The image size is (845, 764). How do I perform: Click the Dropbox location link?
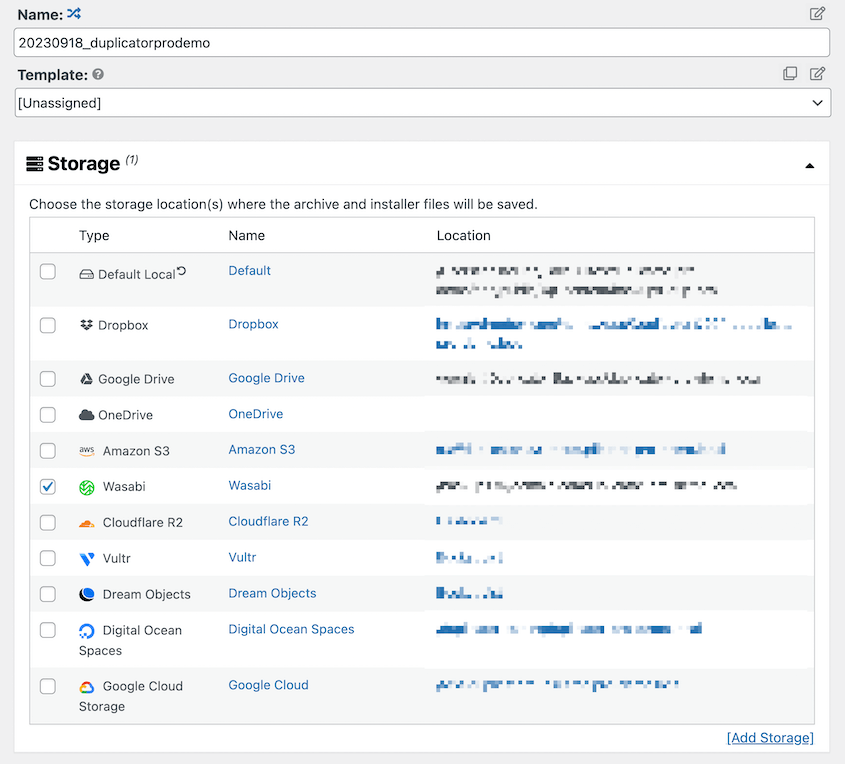(613, 334)
